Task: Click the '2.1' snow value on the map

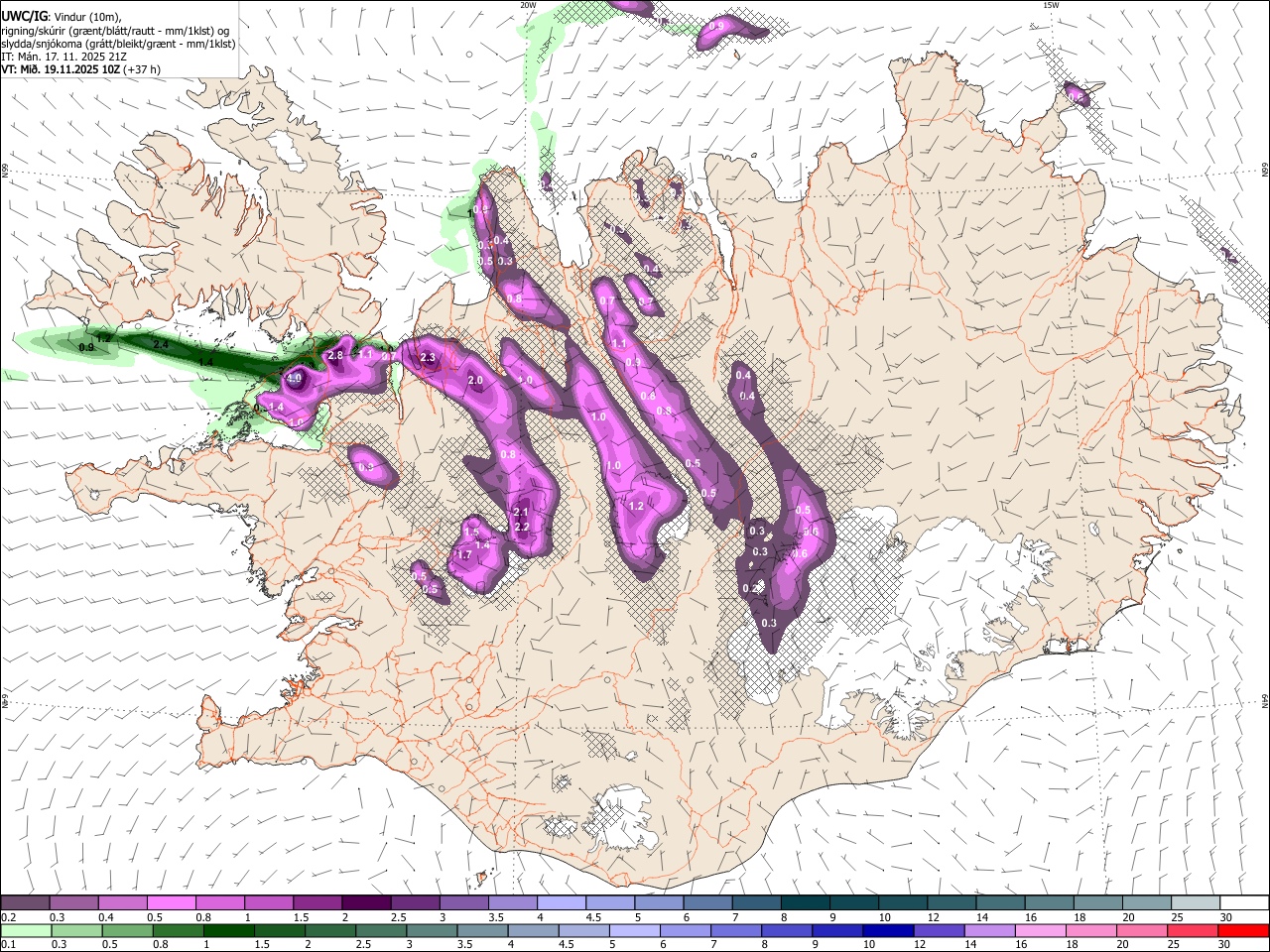Action: pyautogui.click(x=521, y=512)
